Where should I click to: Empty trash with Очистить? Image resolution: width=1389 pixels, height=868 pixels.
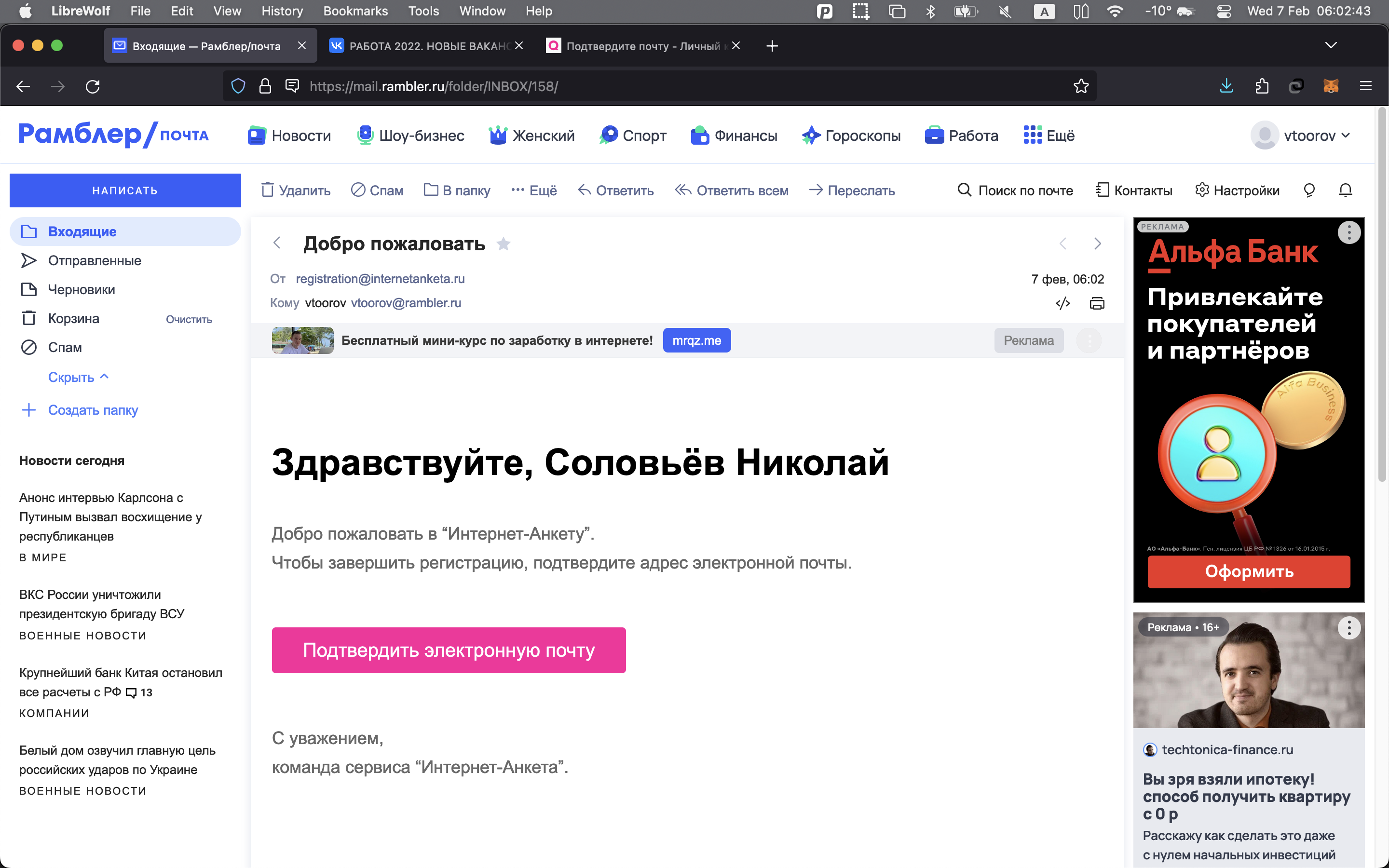pos(189,319)
